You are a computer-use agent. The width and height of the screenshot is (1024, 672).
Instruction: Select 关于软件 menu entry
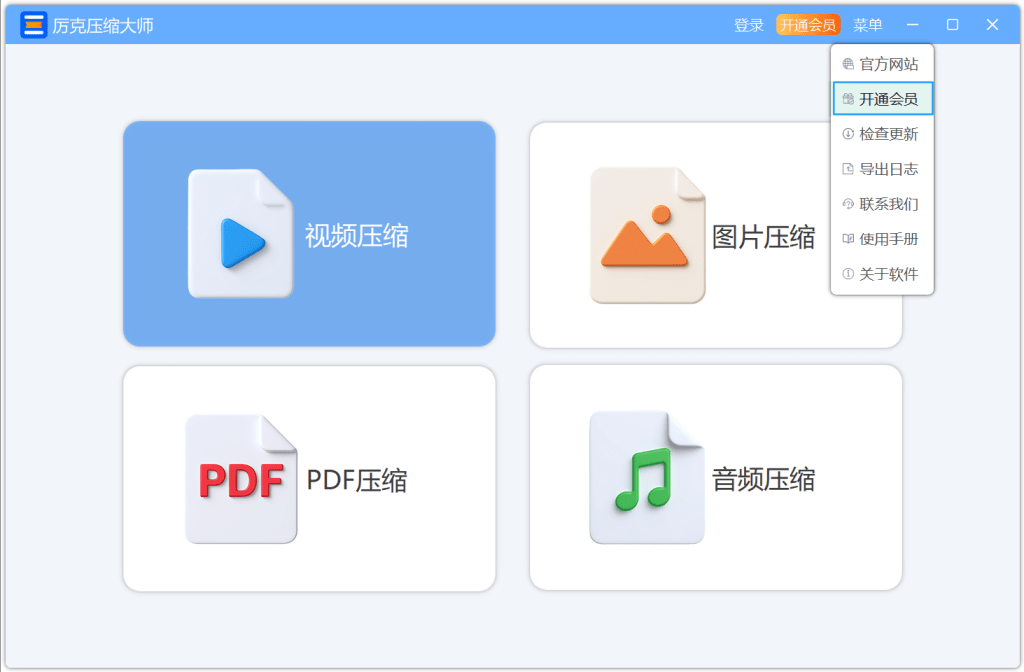pyautogui.click(x=882, y=274)
